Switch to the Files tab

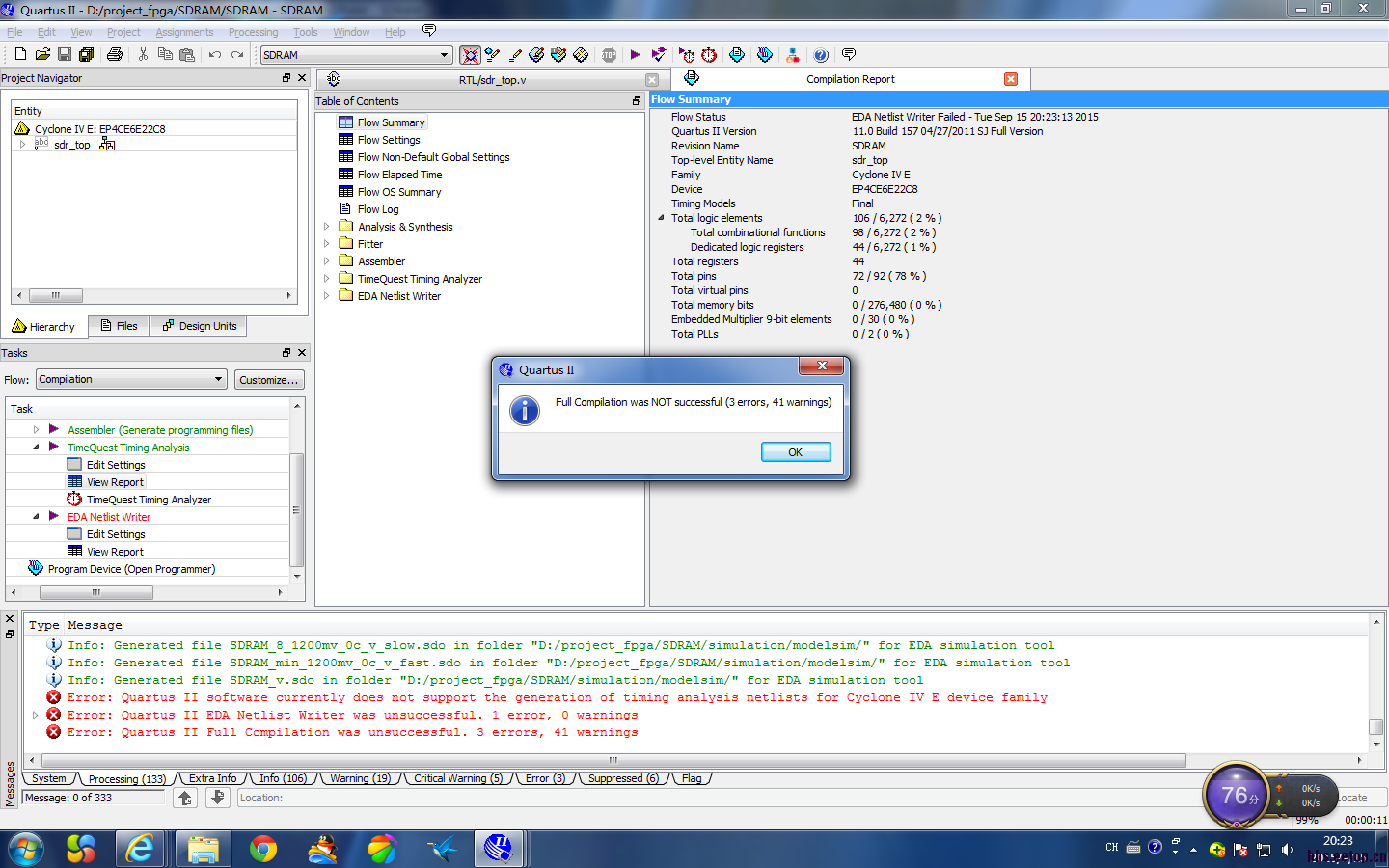(119, 326)
